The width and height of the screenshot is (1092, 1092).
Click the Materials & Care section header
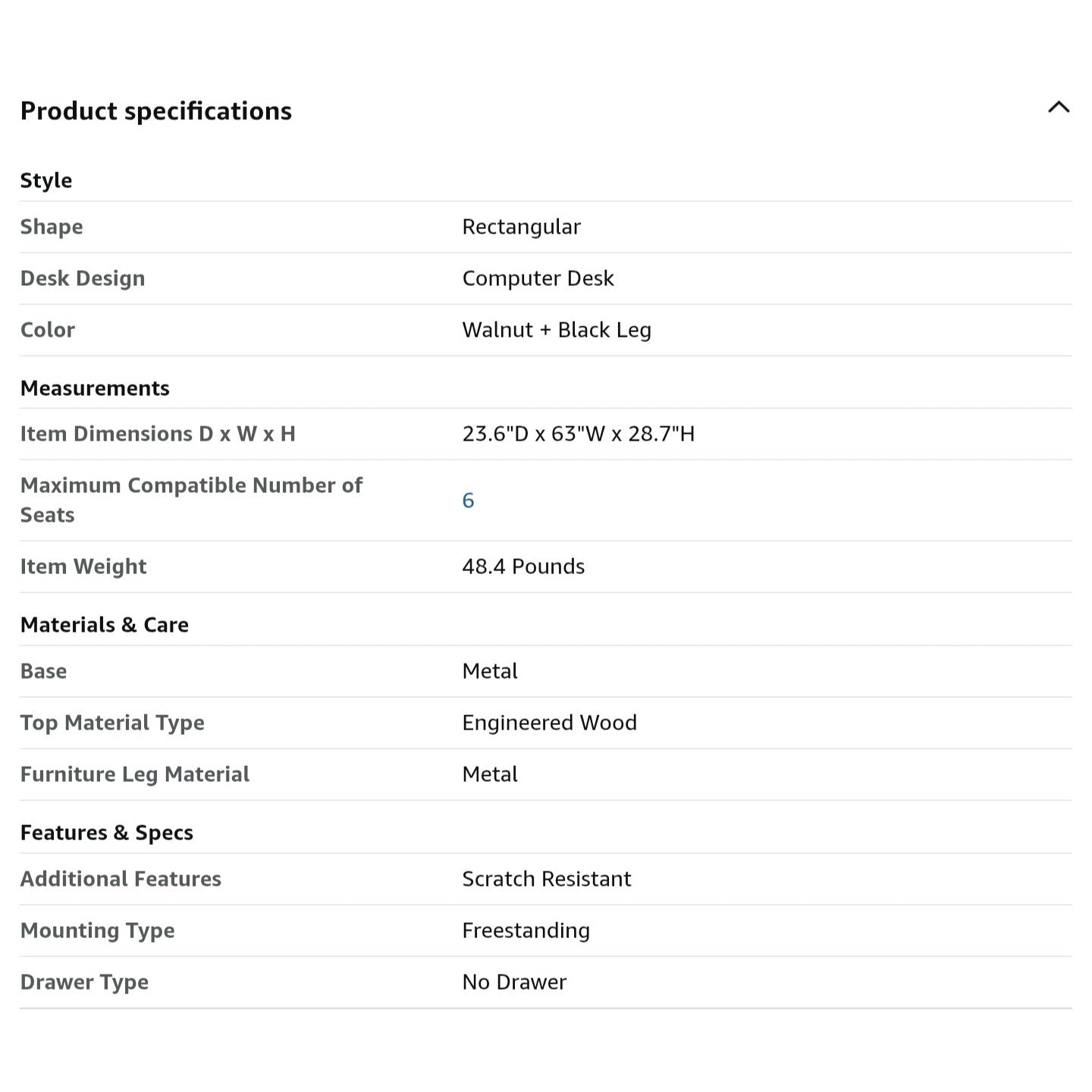pyautogui.click(x=105, y=625)
